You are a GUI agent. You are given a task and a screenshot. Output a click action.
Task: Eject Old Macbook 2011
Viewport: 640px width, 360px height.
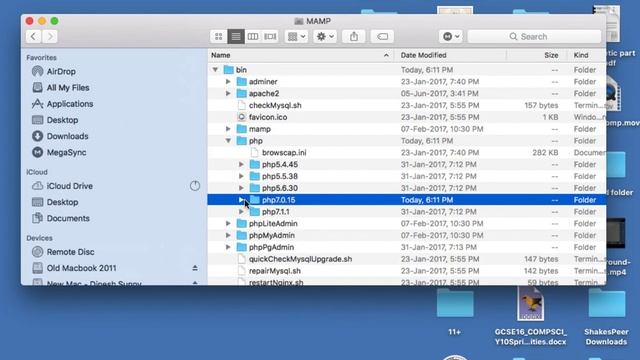click(195, 268)
